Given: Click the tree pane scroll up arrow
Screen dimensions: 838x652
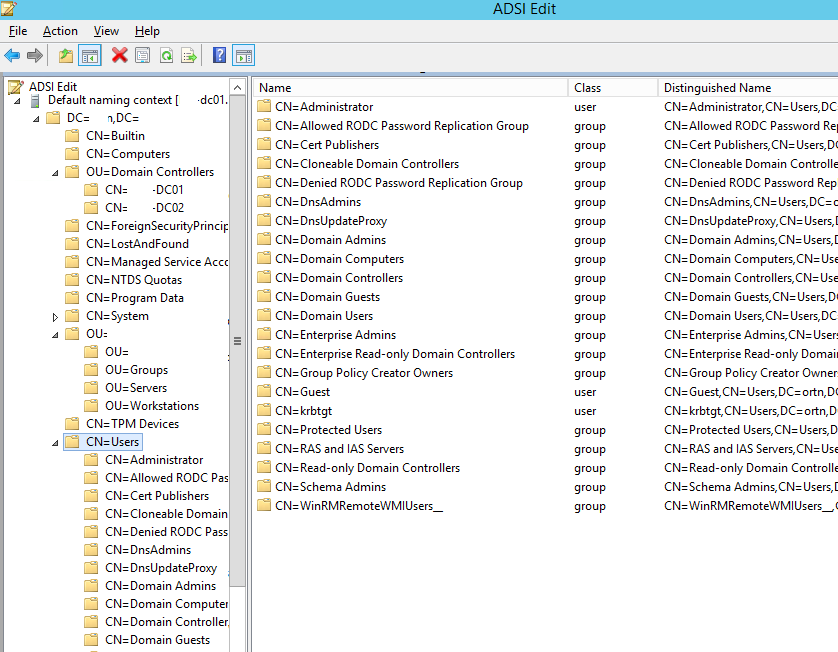Looking at the screenshot, I should coord(238,87).
